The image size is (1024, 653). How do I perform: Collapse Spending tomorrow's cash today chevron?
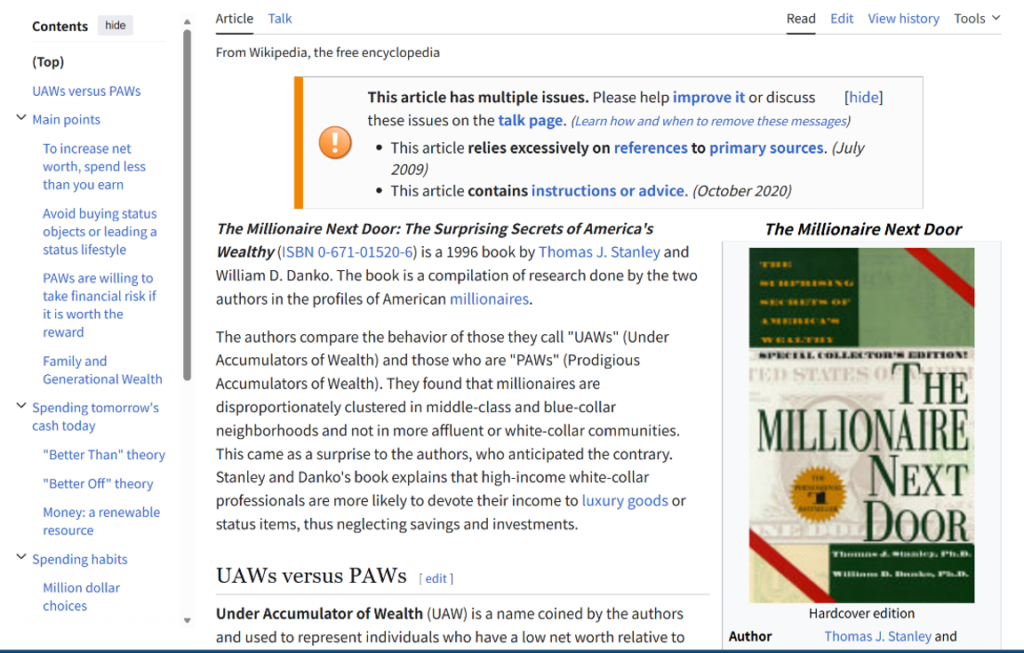[x=21, y=406]
